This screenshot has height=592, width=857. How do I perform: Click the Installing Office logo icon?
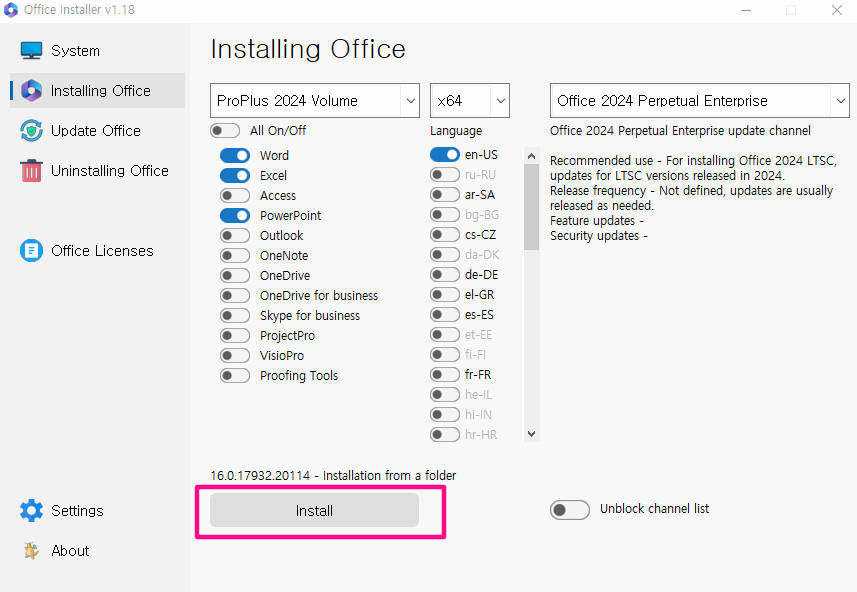(31, 90)
